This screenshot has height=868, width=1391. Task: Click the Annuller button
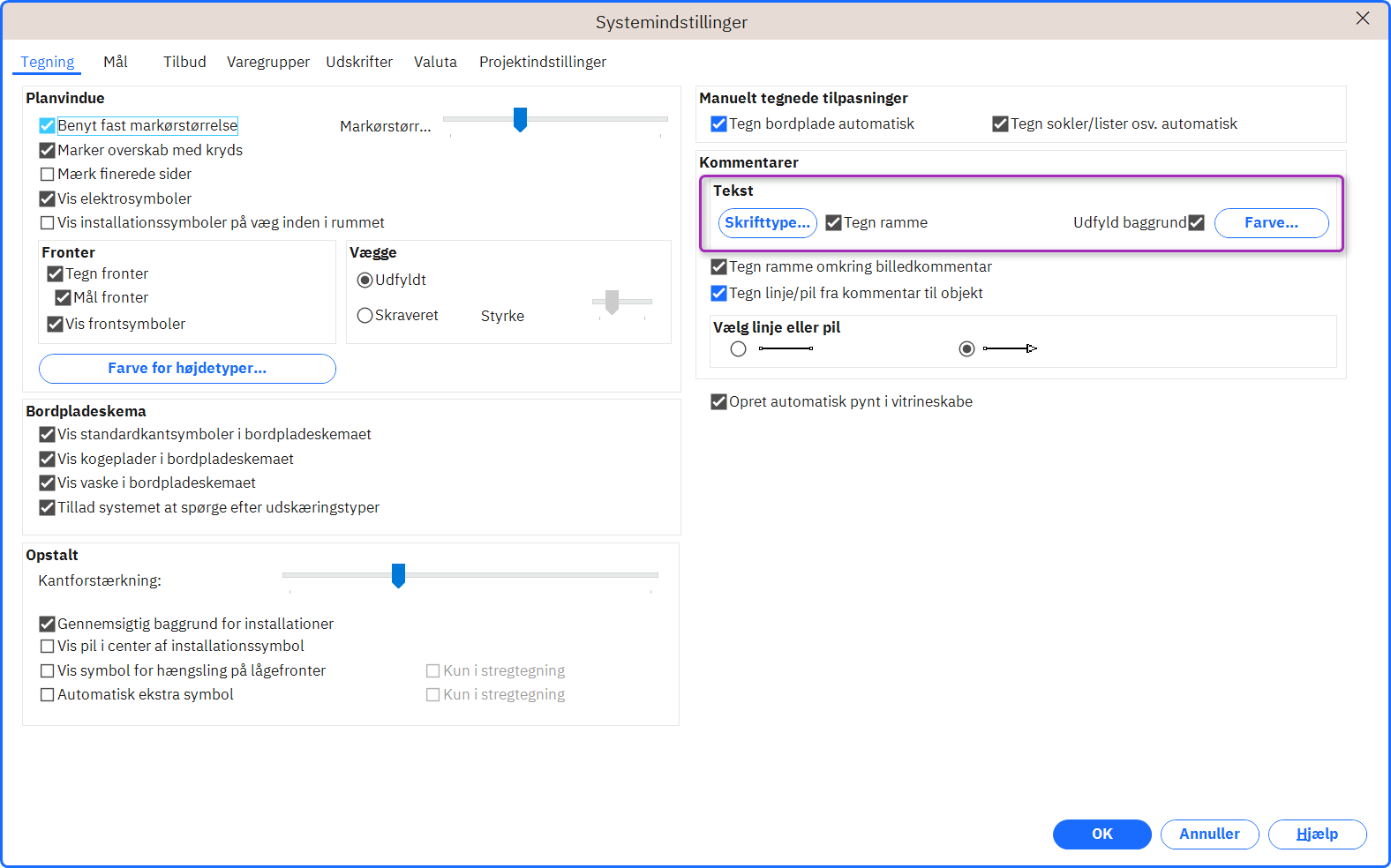click(x=1210, y=834)
